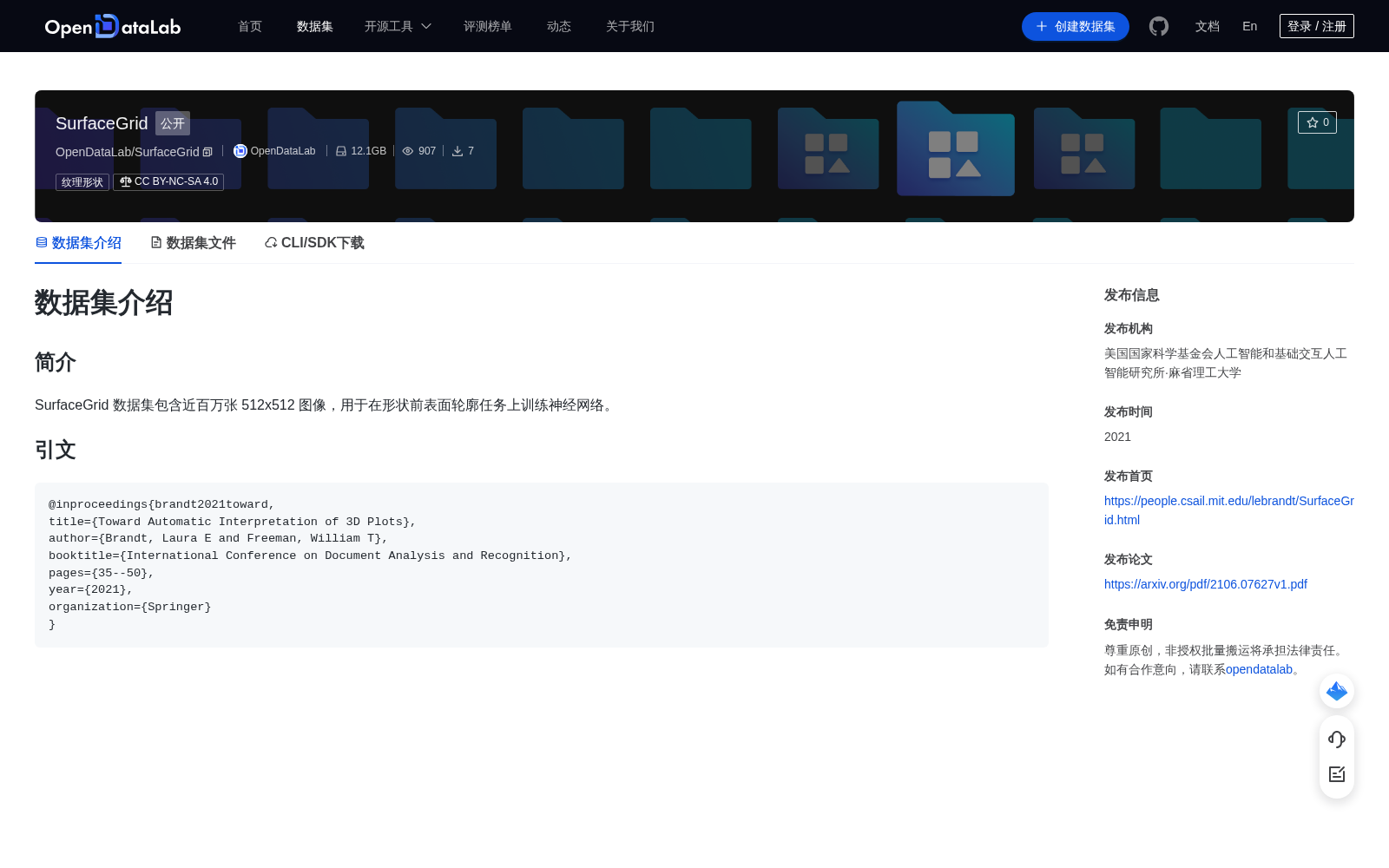Click the 发布机构 organization text
1389x868 pixels.
tap(1226, 363)
